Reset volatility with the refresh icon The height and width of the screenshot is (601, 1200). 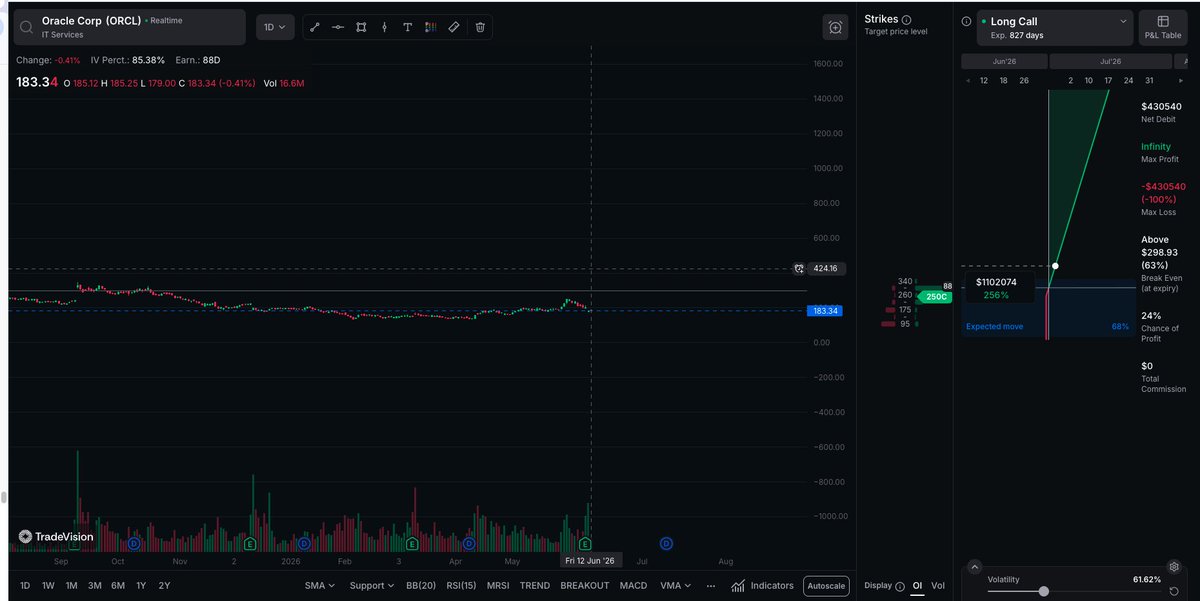1174,591
